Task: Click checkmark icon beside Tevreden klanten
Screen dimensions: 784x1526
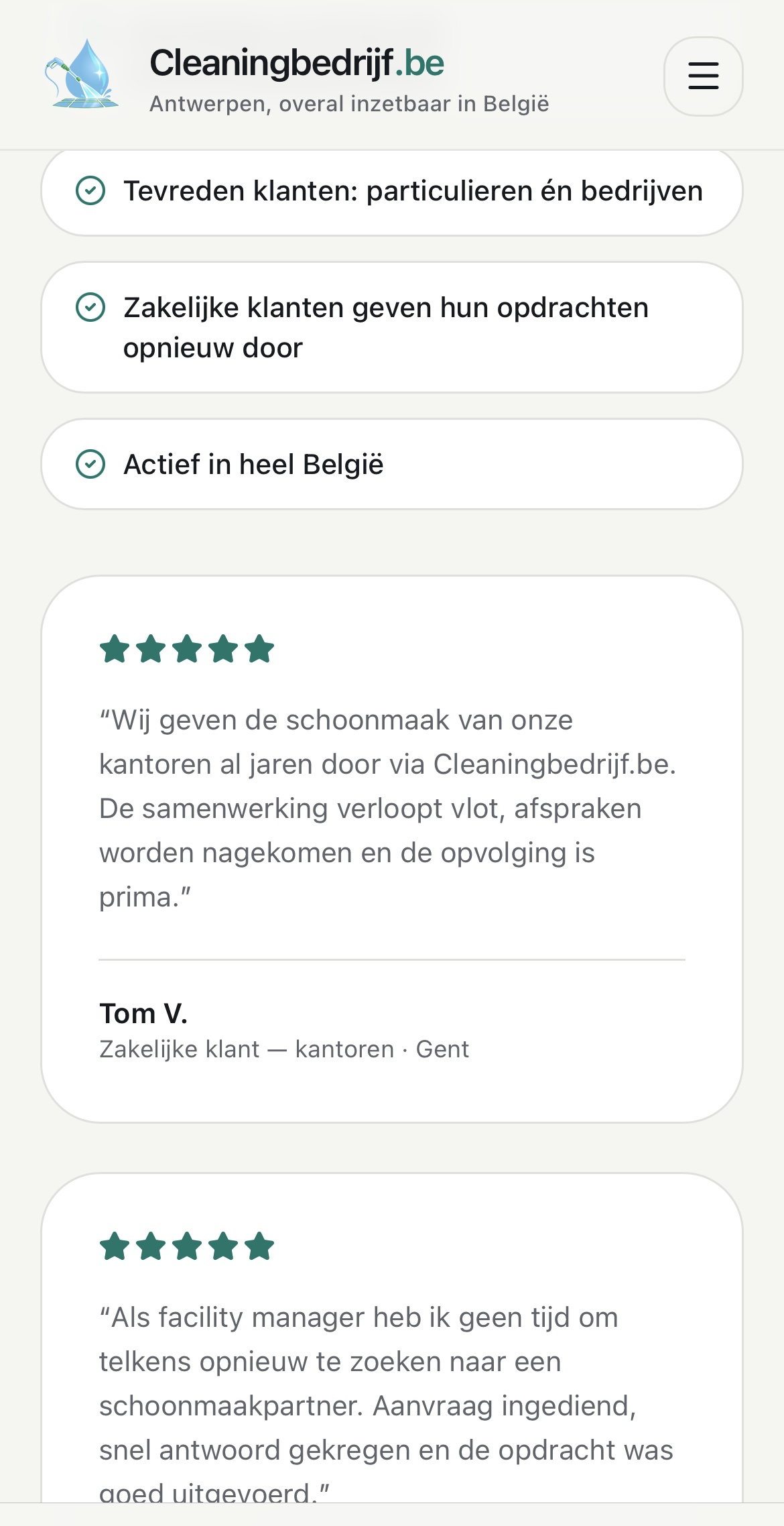Action: [x=90, y=190]
